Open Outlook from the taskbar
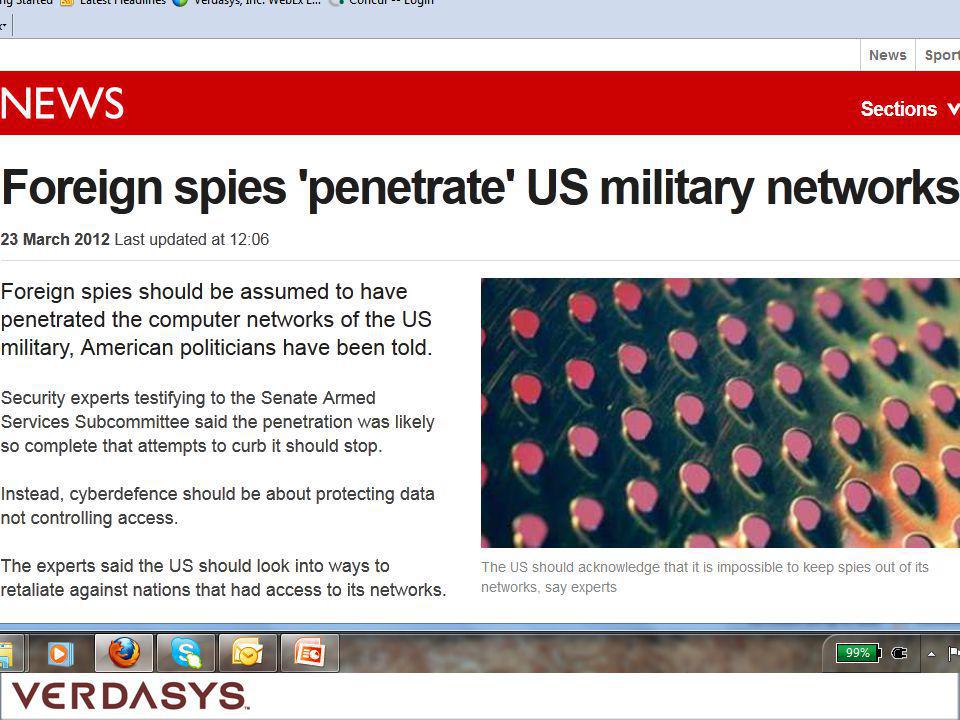 pyautogui.click(x=247, y=653)
